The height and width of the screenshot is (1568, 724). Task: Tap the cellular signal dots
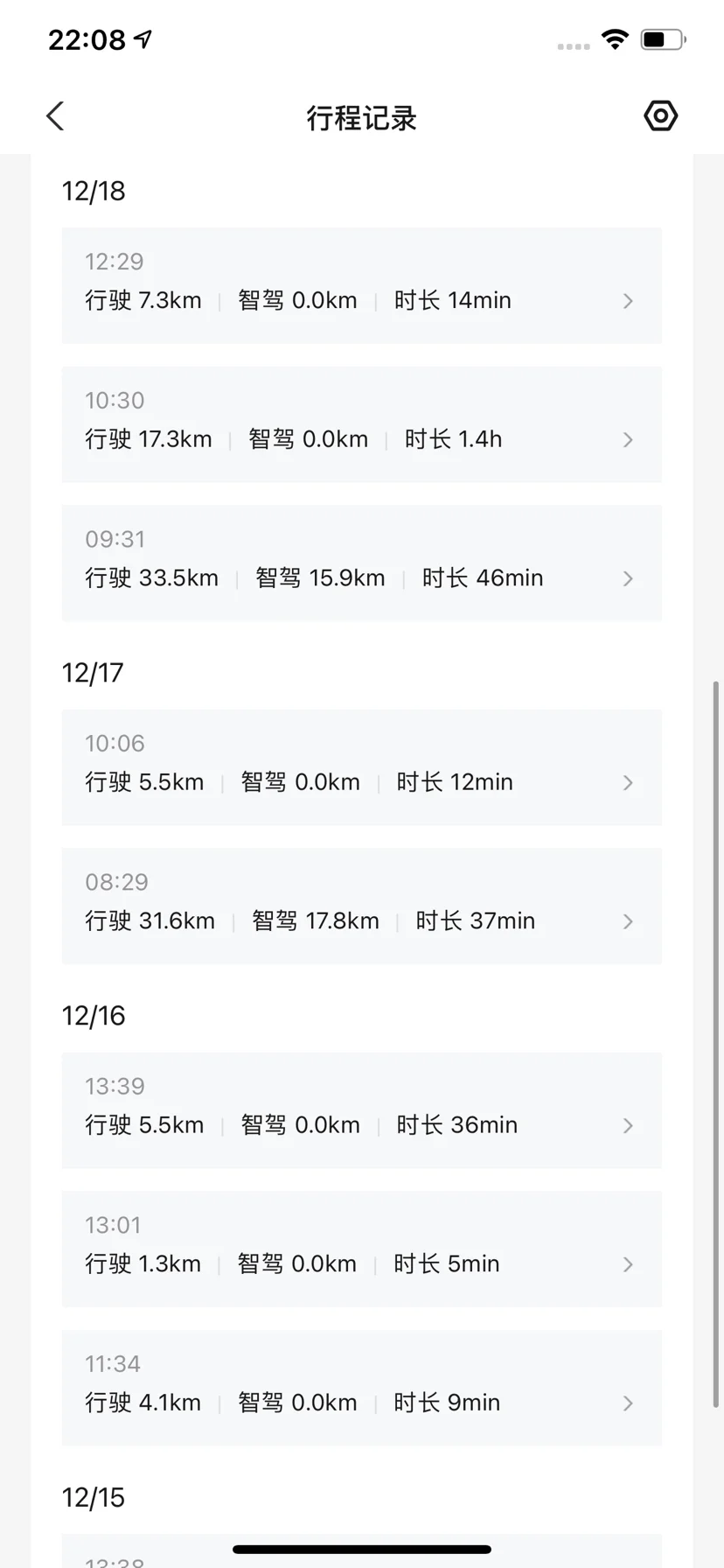coord(573,45)
